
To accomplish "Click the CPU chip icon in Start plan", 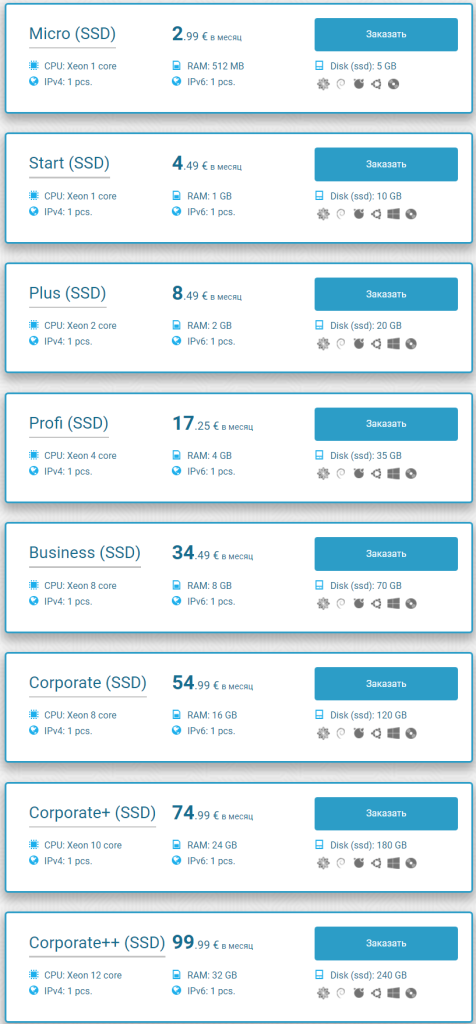I will [34, 196].
